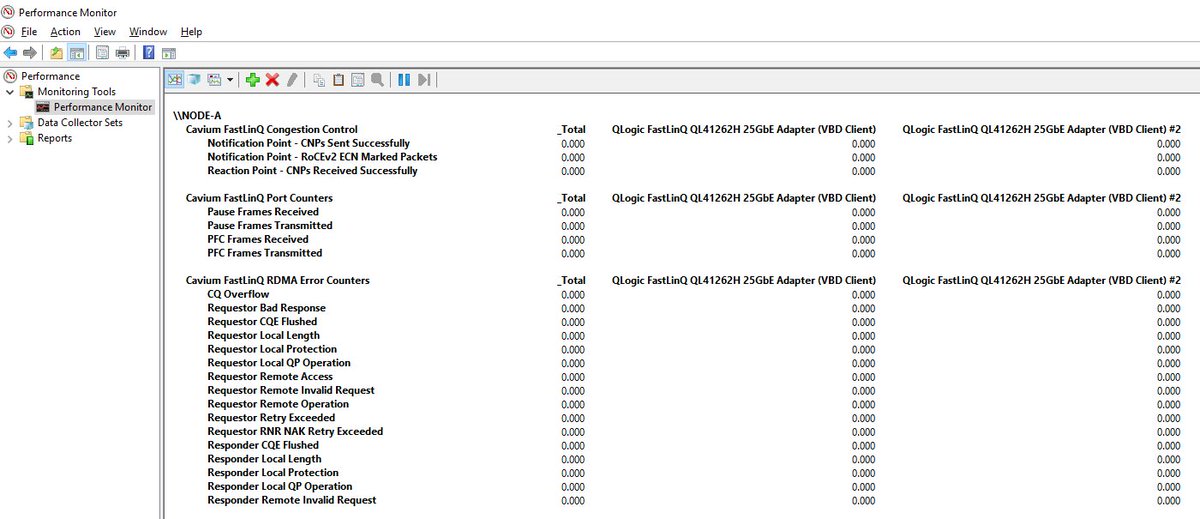Select PFC Frames Received counter
Viewport: 1200px width, 519px height.
[x=258, y=240]
